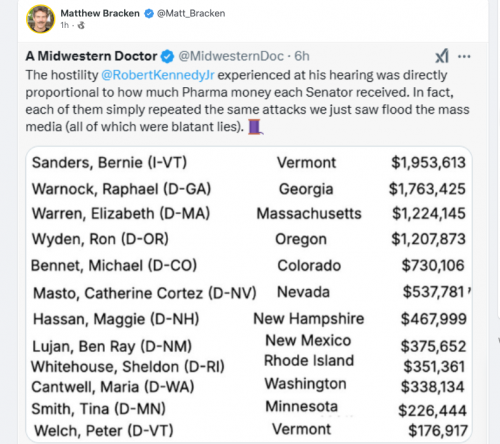500x444 pixels.
Task: Click the public audience icon beside 1h
Action: (81, 25)
